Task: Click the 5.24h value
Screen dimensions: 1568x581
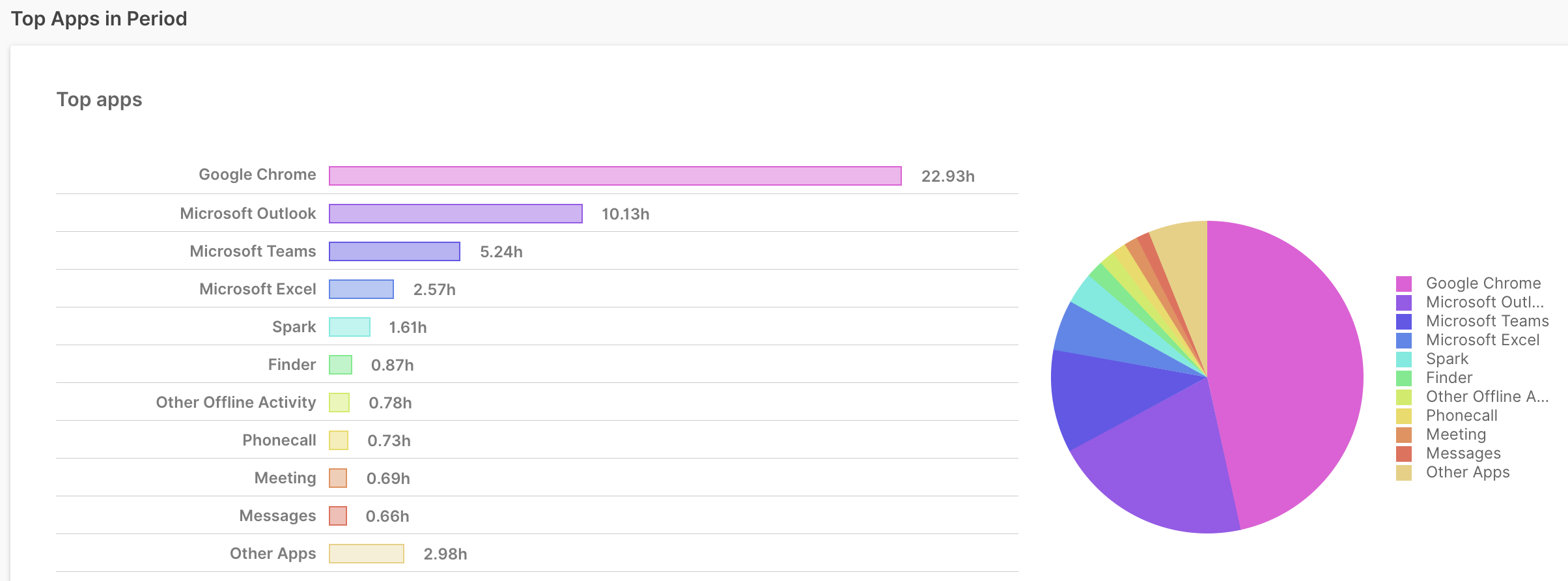Action: [x=501, y=252]
